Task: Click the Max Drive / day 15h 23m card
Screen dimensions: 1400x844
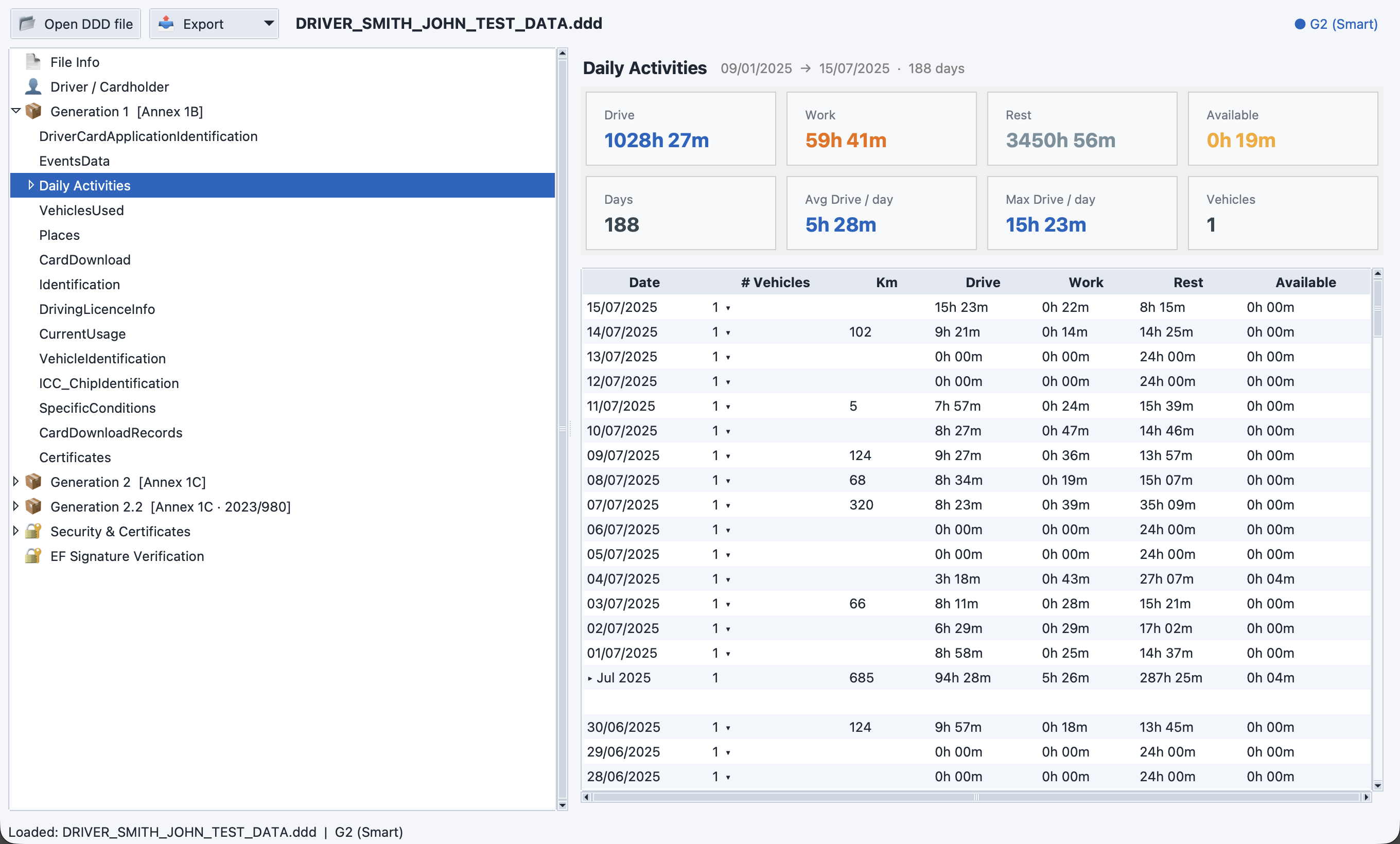Action: click(x=1082, y=213)
